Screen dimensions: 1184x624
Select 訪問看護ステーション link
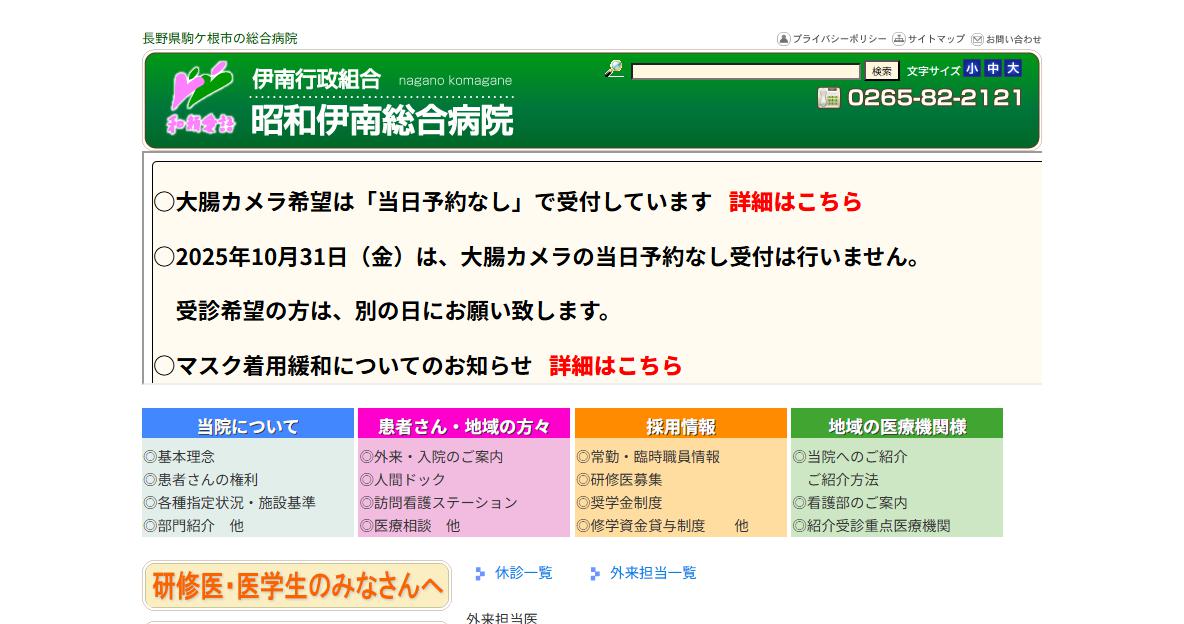pyautogui.click(x=439, y=502)
